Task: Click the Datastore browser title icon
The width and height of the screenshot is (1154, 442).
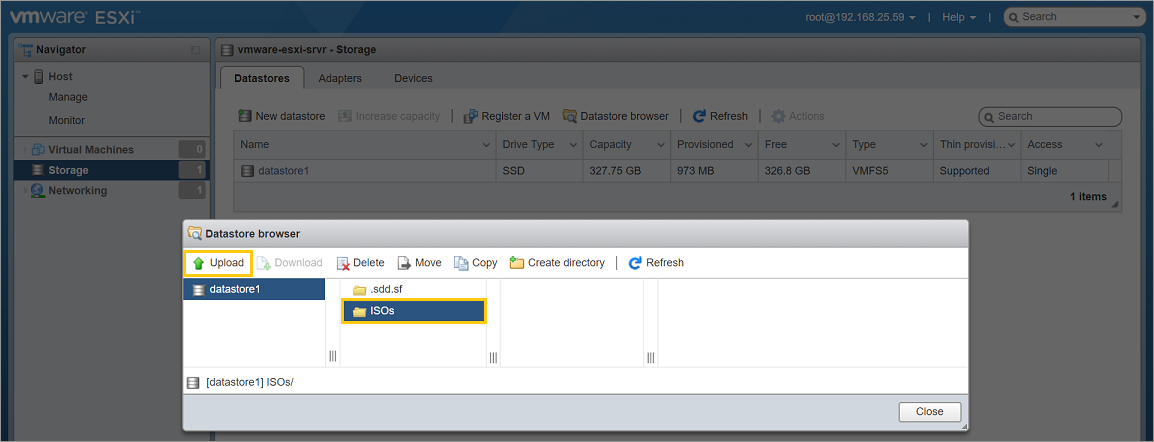Action: pyautogui.click(x=194, y=233)
